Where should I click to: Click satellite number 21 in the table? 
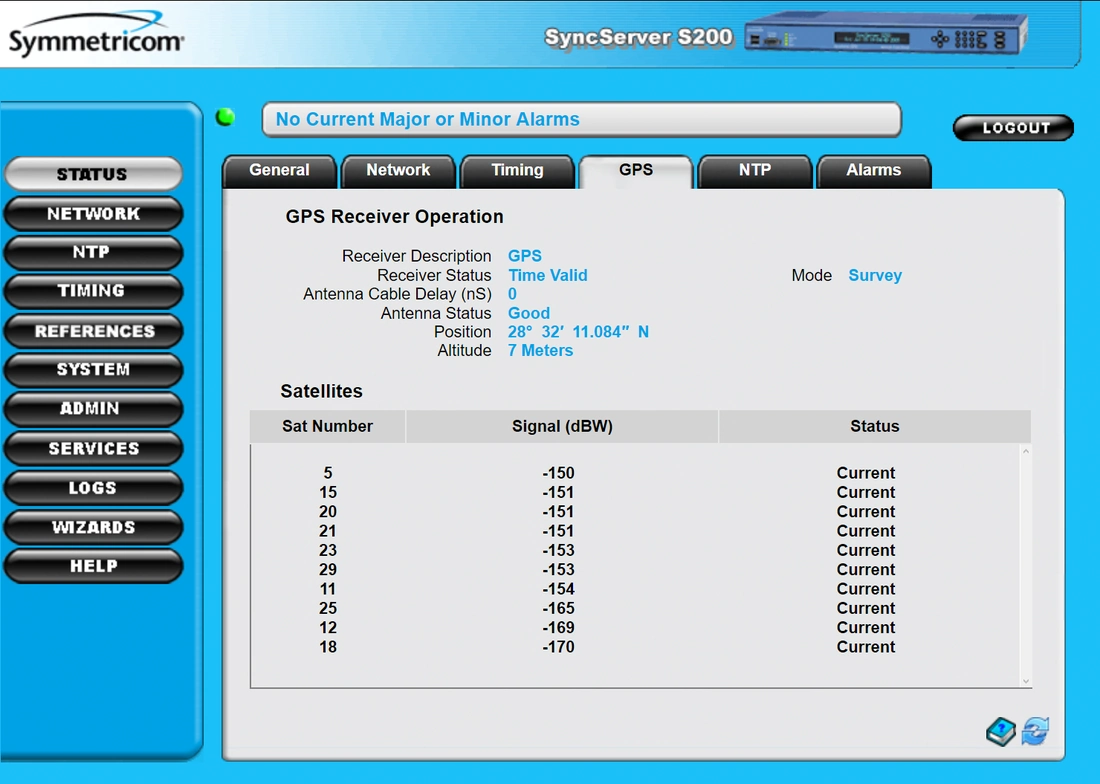(x=328, y=531)
